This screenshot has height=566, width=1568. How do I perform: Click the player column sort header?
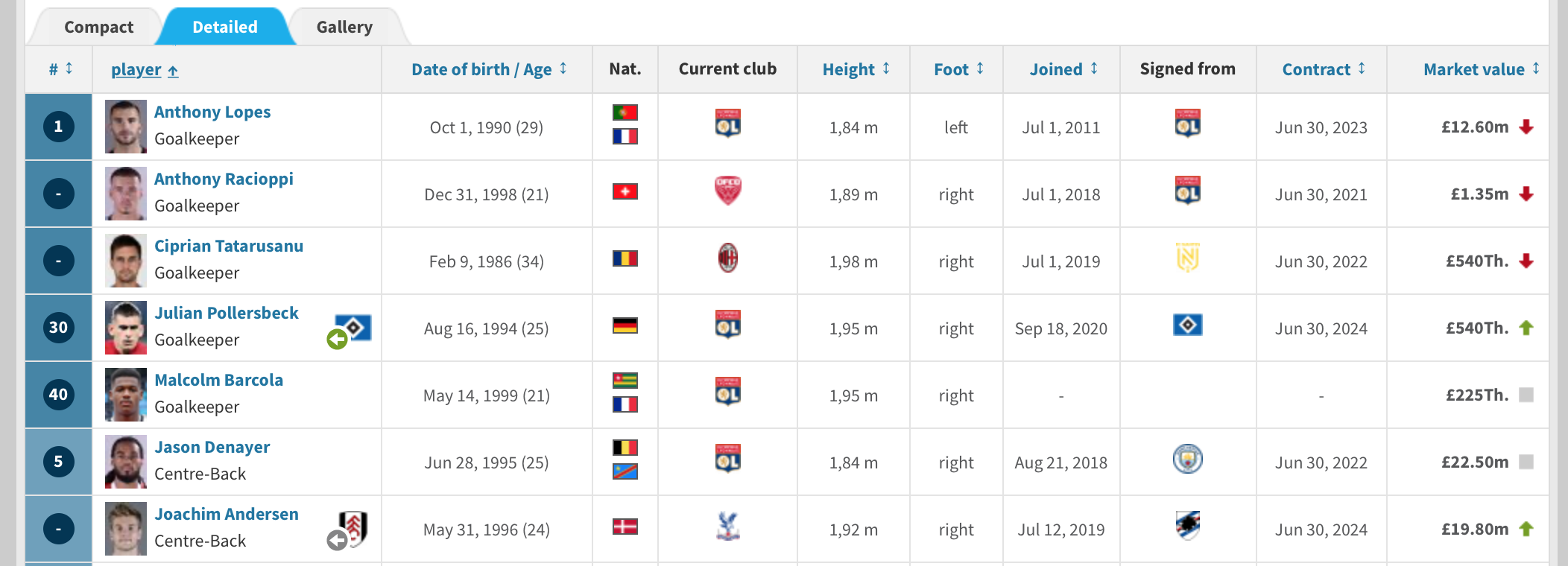point(145,69)
